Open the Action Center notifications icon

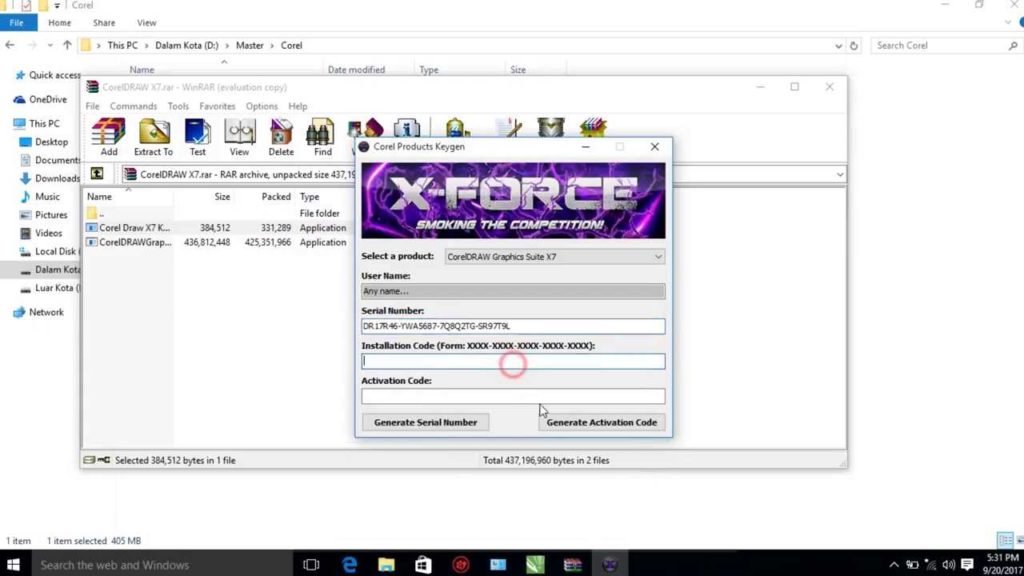(x=967, y=564)
